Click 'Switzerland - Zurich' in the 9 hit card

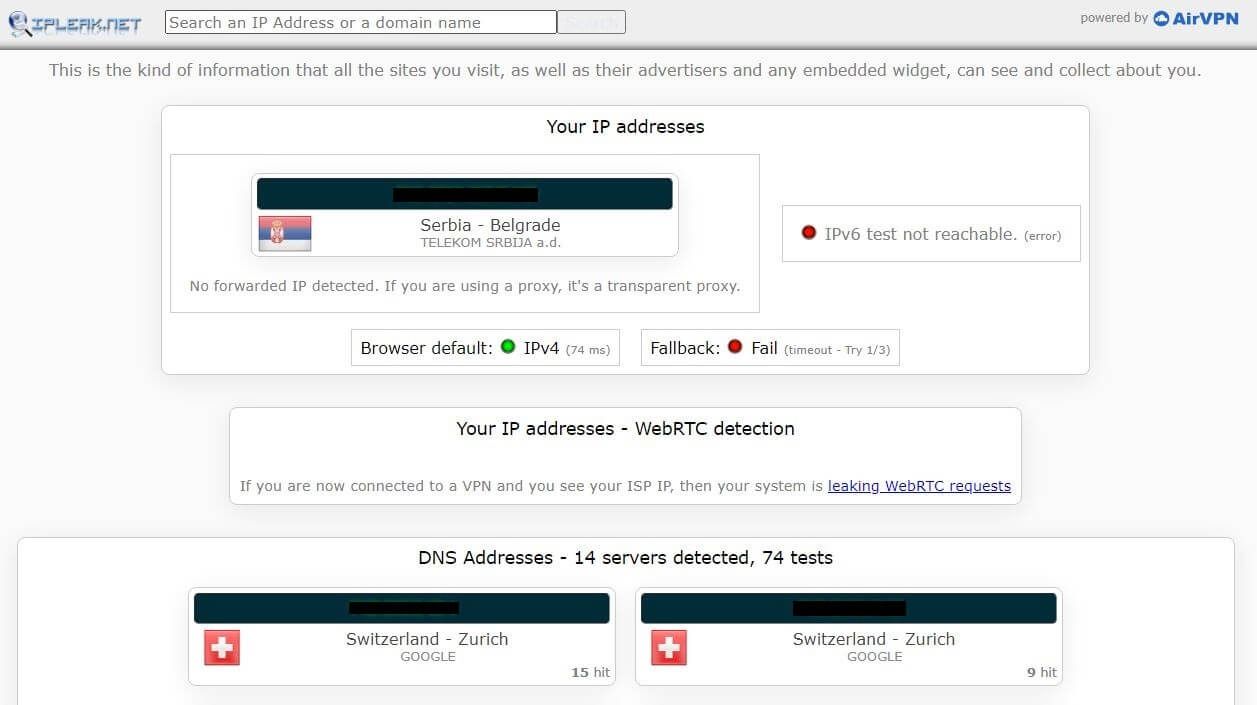[874, 639]
